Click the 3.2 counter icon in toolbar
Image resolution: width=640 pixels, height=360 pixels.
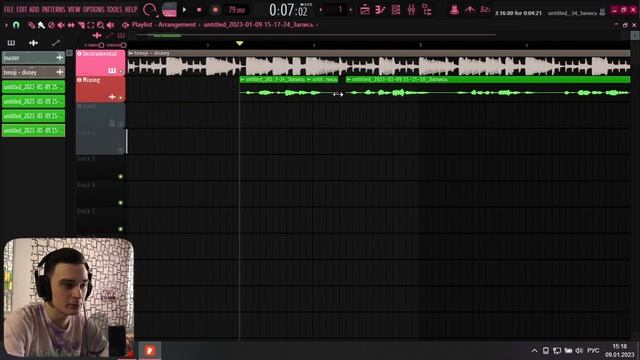pos(484,10)
